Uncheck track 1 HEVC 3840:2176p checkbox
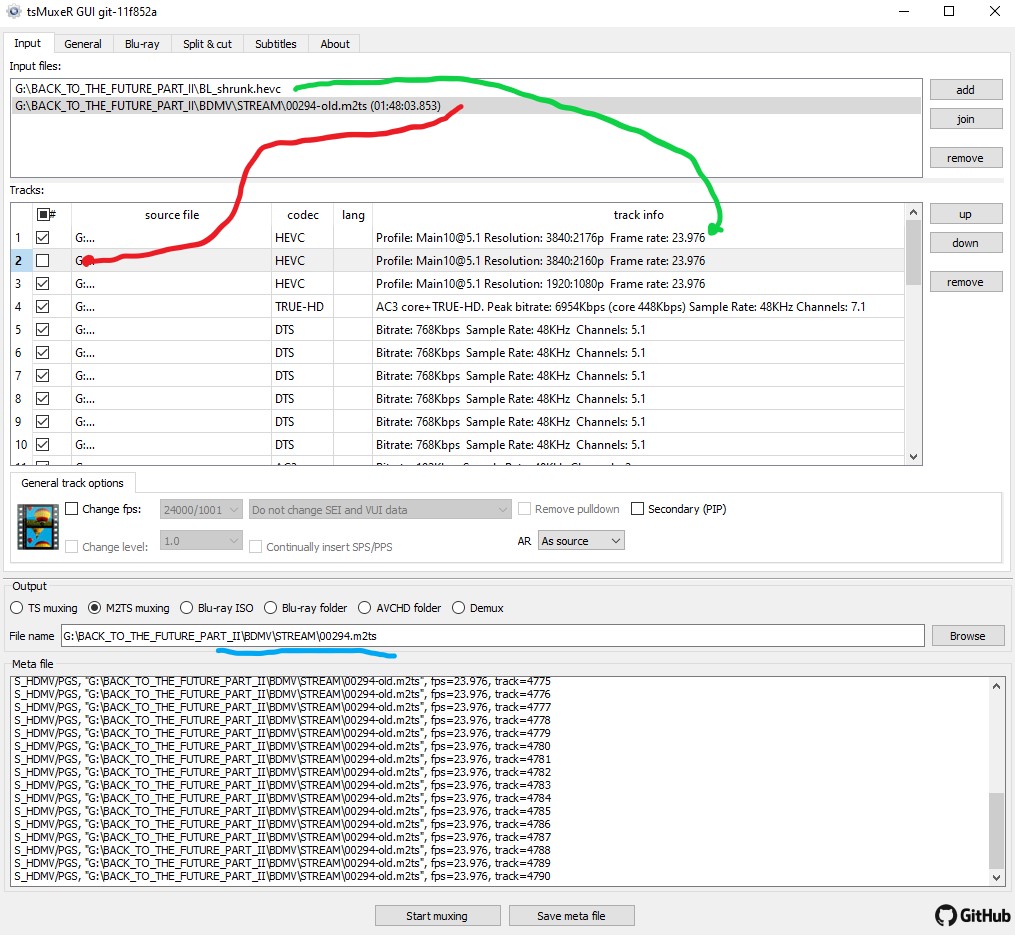The width and height of the screenshot is (1015, 935). (x=43, y=238)
